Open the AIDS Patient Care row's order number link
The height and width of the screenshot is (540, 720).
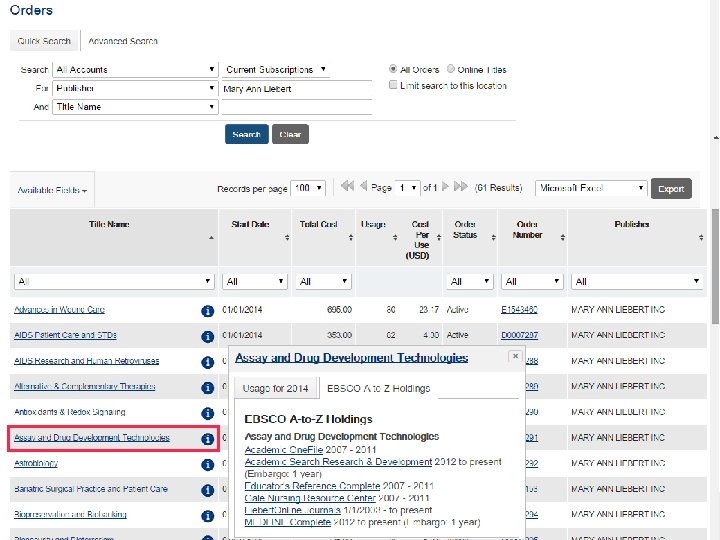[x=519, y=335]
